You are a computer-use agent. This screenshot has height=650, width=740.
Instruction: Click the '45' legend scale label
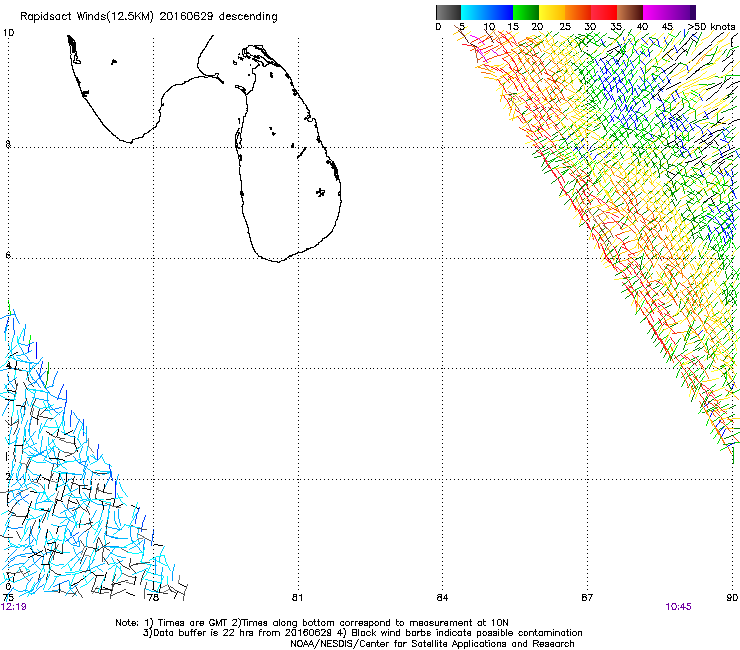[x=667, y=27]
